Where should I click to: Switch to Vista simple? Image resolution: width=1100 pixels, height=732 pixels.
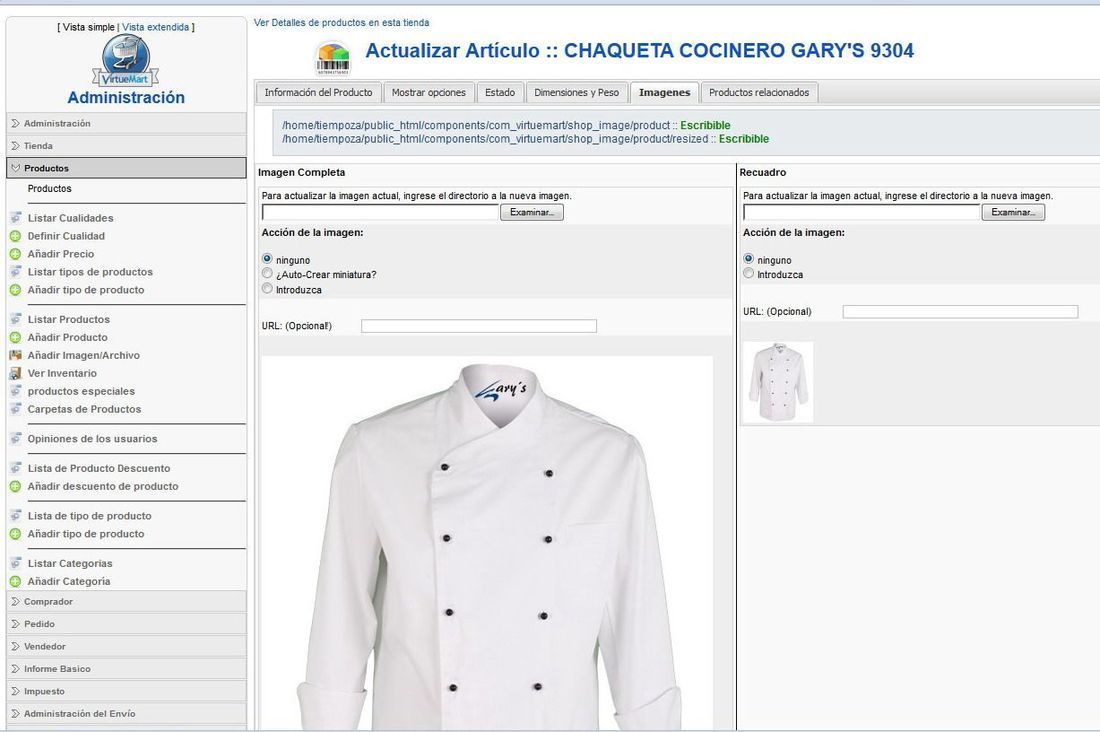[x=88, y=27]
